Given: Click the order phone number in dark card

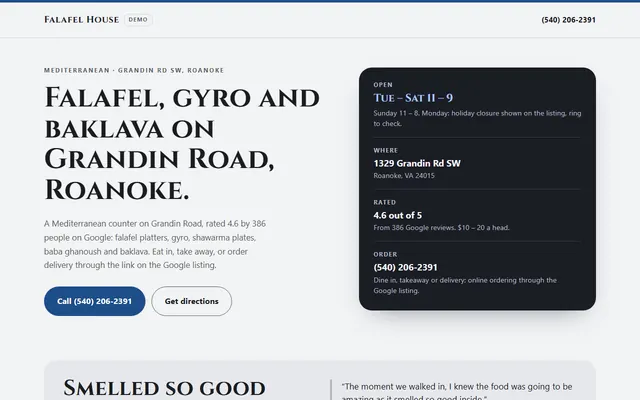Looking at the screenshot, I should click(405, 267).
